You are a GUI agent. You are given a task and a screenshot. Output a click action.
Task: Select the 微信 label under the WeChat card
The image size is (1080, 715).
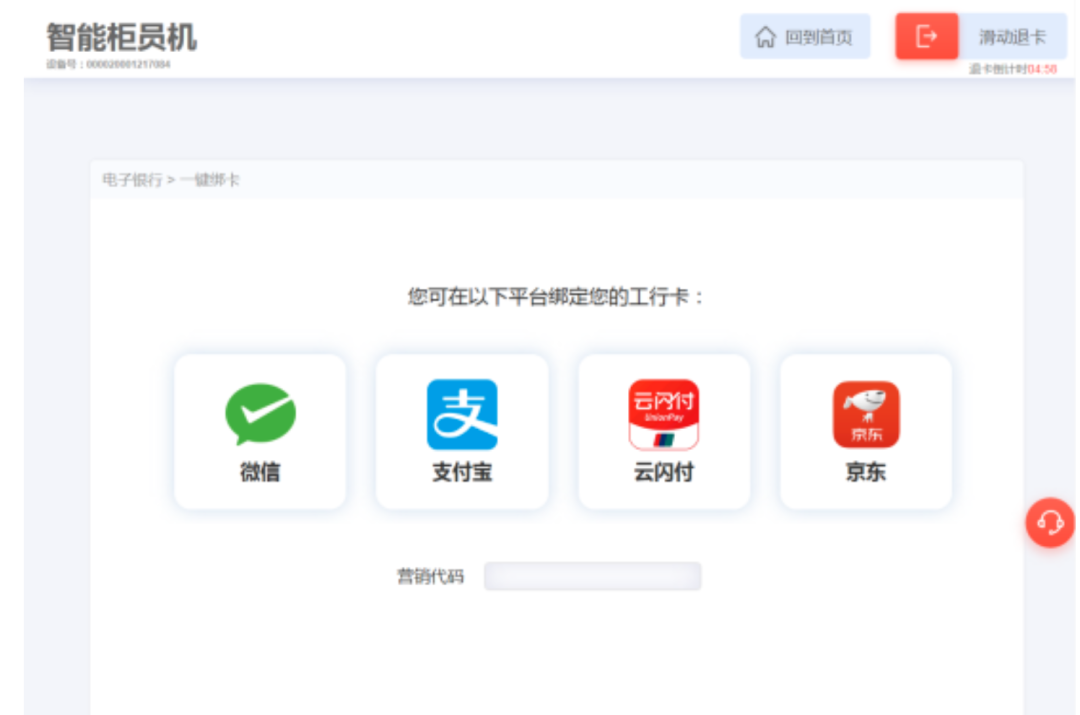coord(260,472)
